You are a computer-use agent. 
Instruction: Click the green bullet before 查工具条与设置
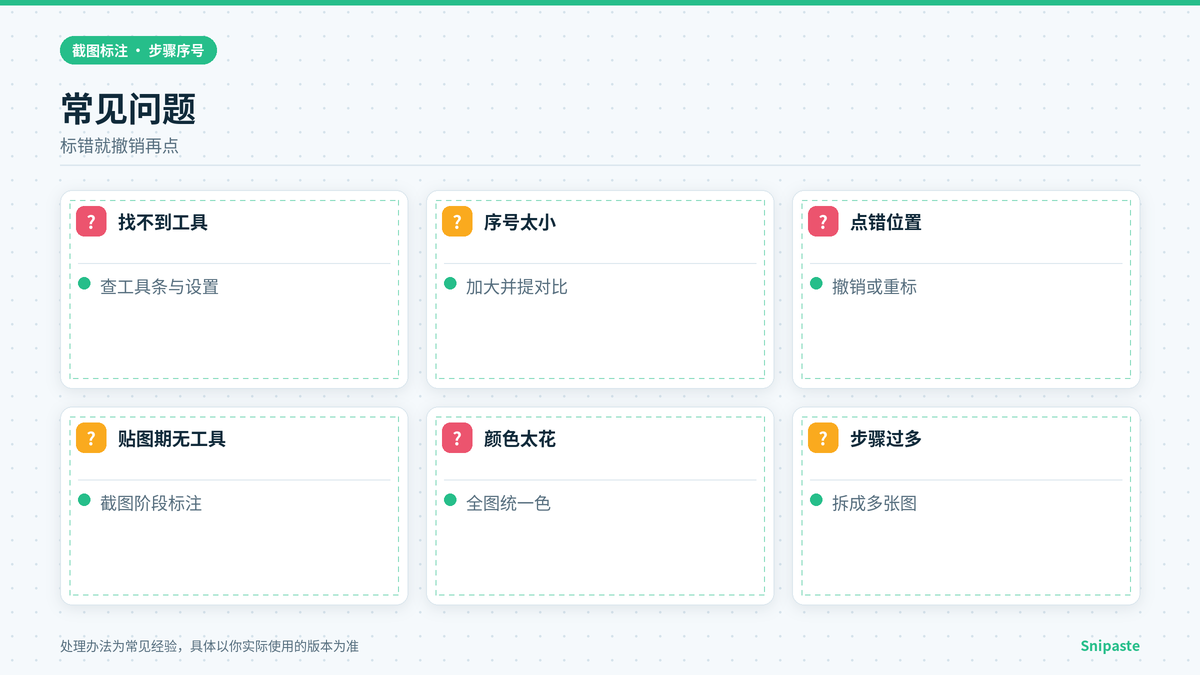[85, 284]
